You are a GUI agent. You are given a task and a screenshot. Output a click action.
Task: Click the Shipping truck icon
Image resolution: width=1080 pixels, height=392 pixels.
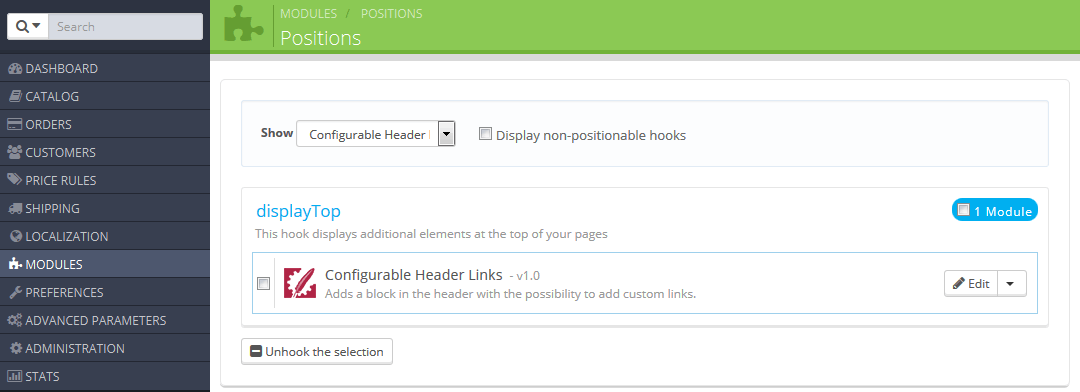click(x=15, y=208)
